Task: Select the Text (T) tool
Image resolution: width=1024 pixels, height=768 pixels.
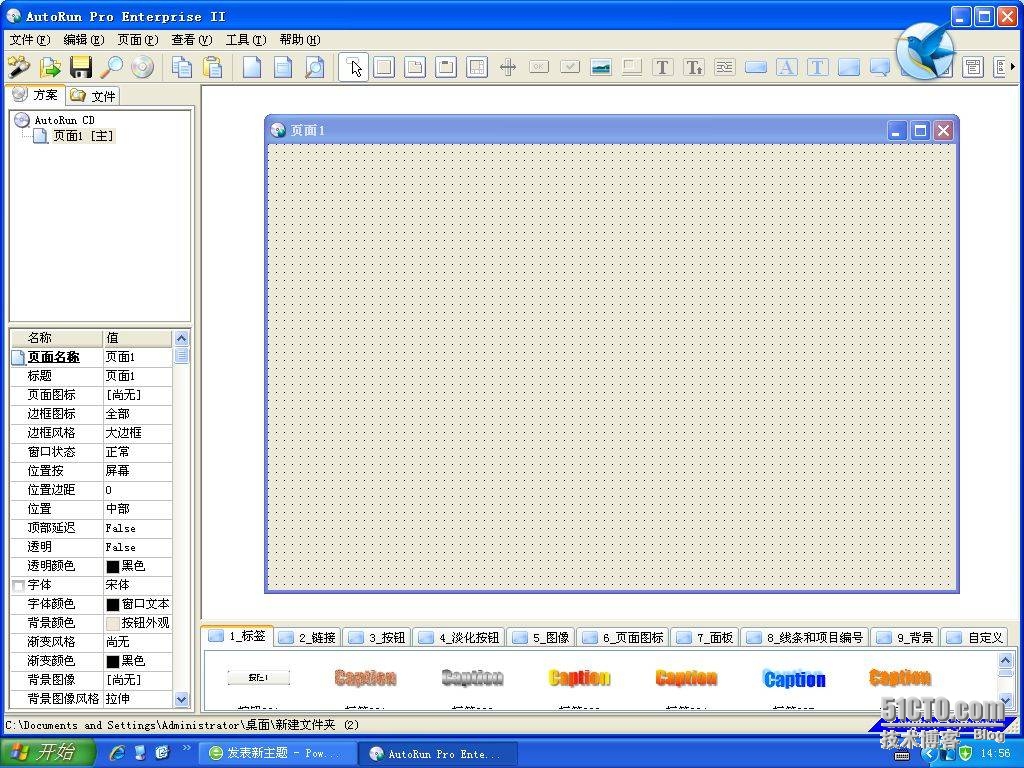Action: pos(663,67)
